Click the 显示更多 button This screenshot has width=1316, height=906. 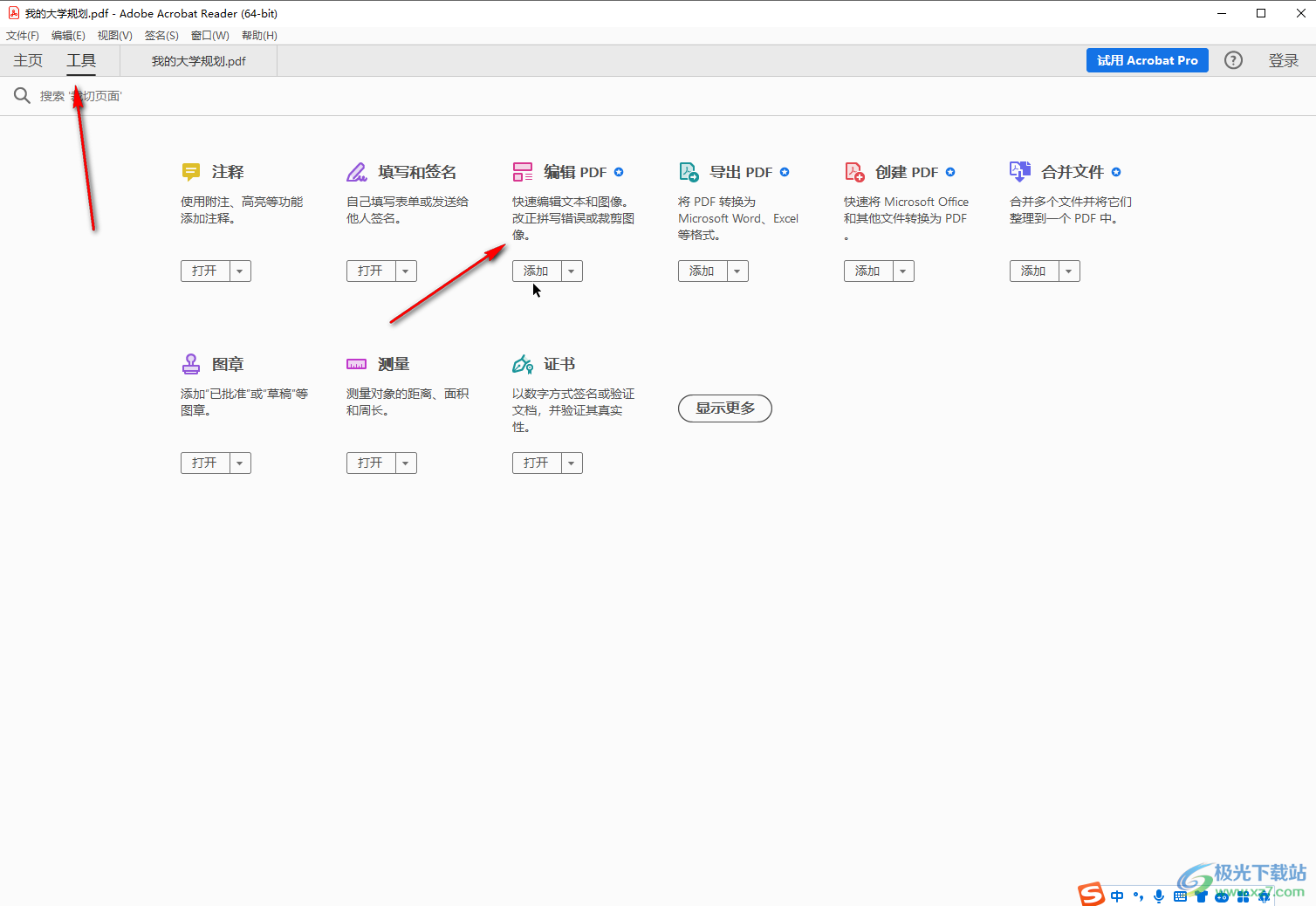click(724, 408)
